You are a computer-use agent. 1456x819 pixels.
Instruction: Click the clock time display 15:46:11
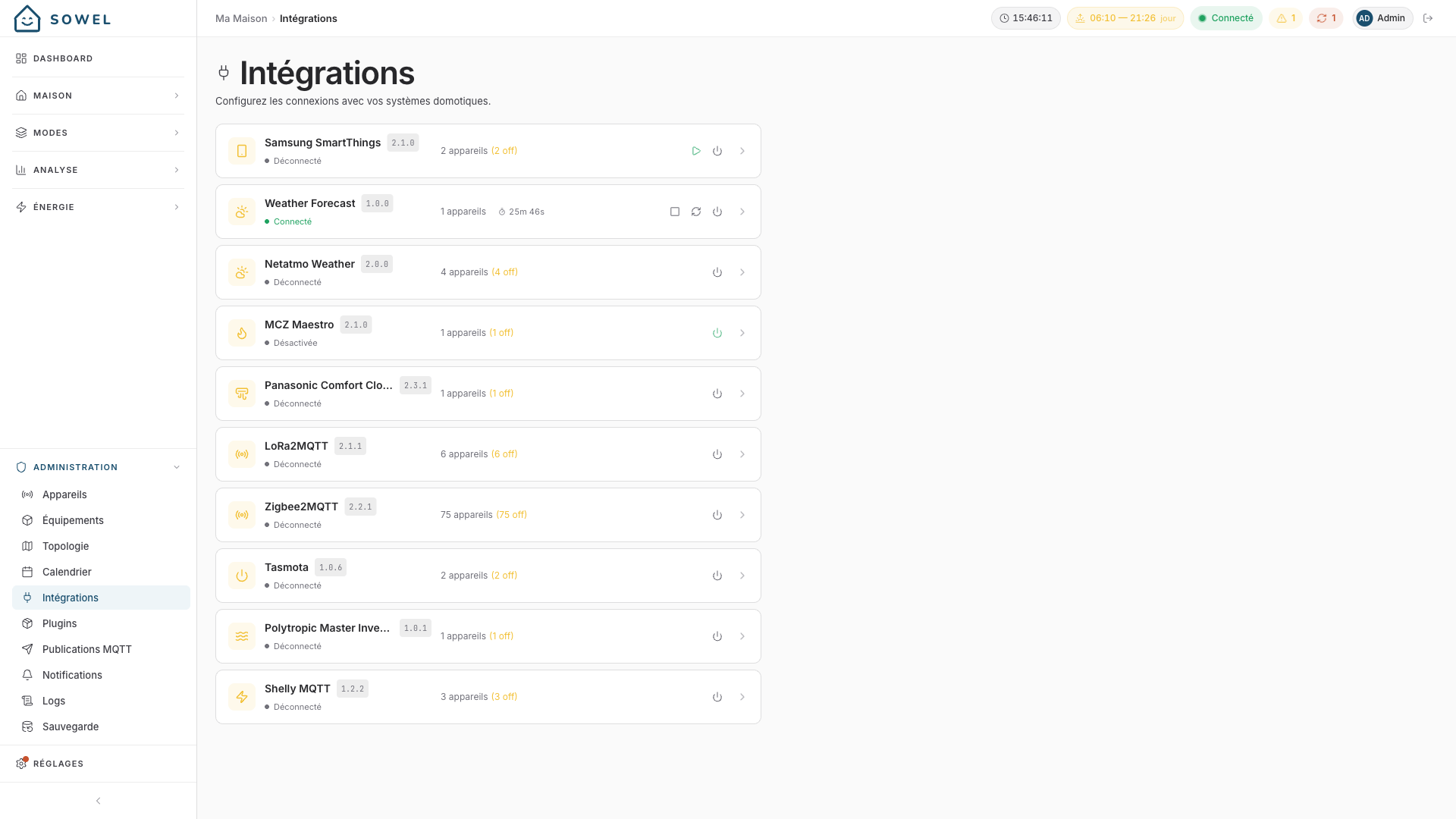[x=1026, y=18]
